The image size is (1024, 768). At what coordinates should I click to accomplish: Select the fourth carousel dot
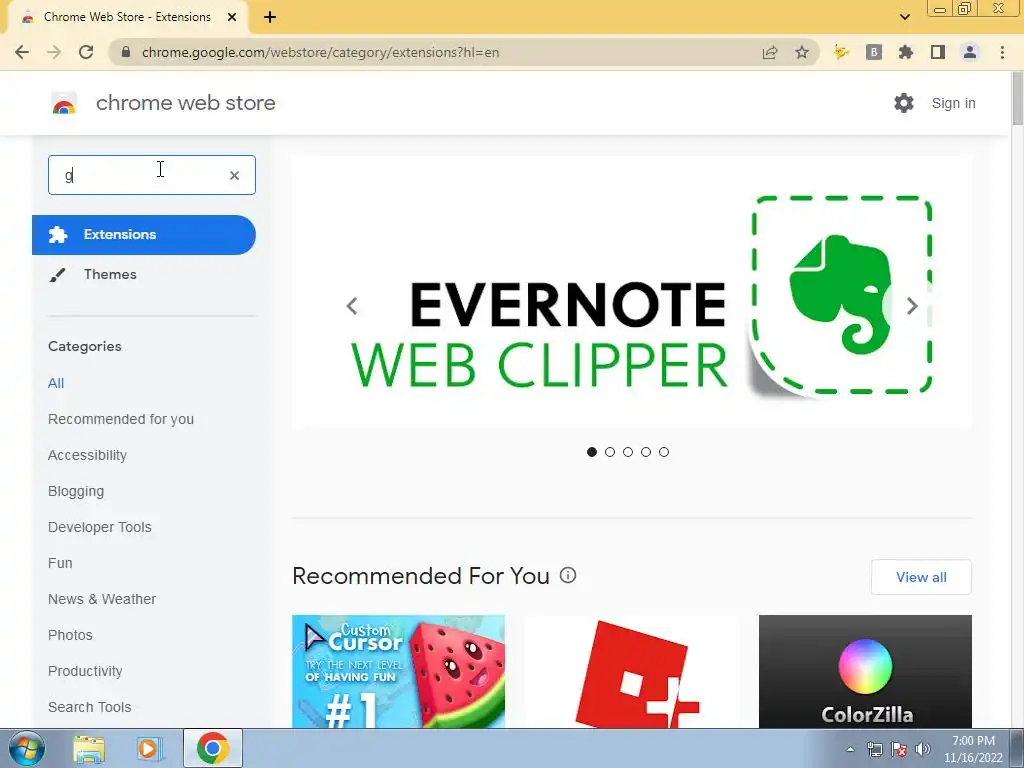[646, 452]
